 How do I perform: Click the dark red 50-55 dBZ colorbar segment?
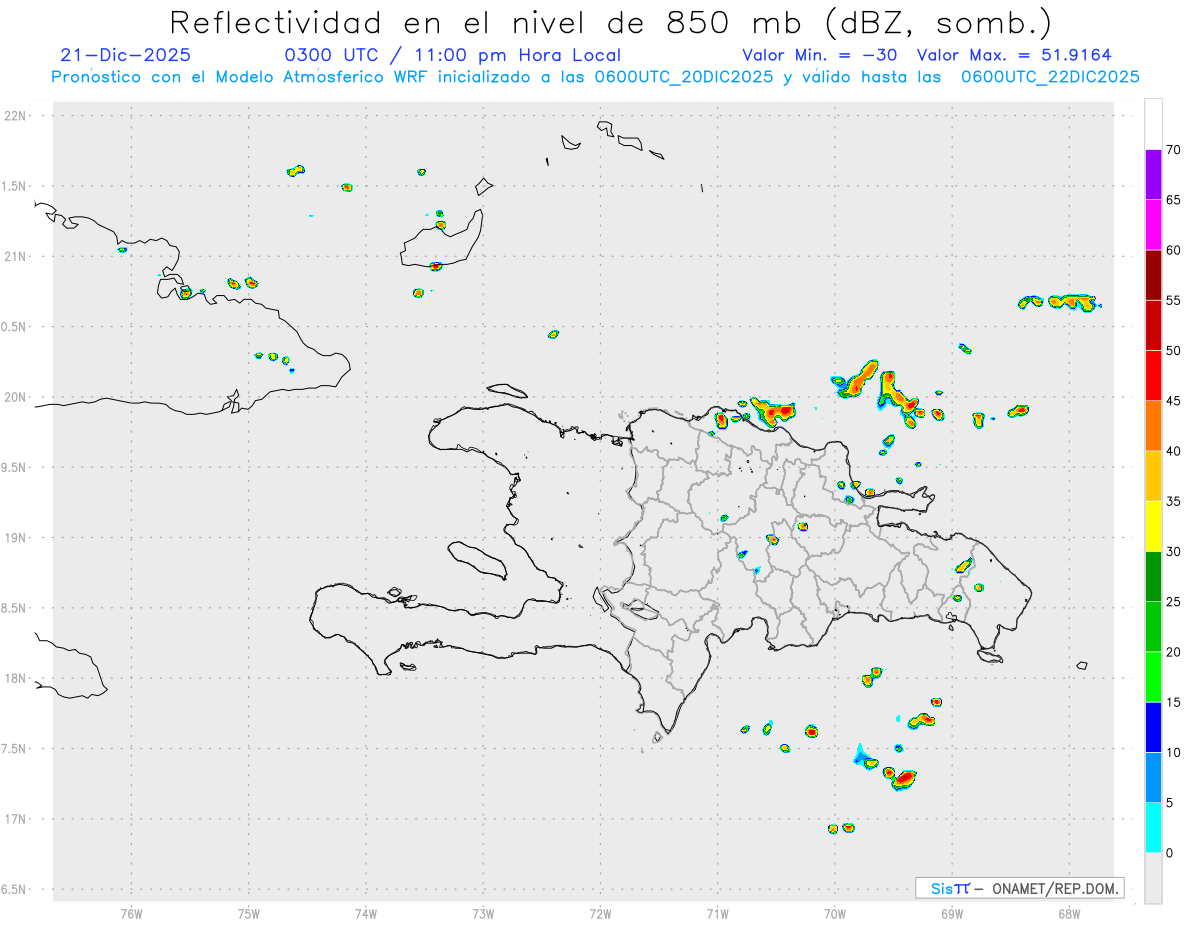click(1153, 325)
